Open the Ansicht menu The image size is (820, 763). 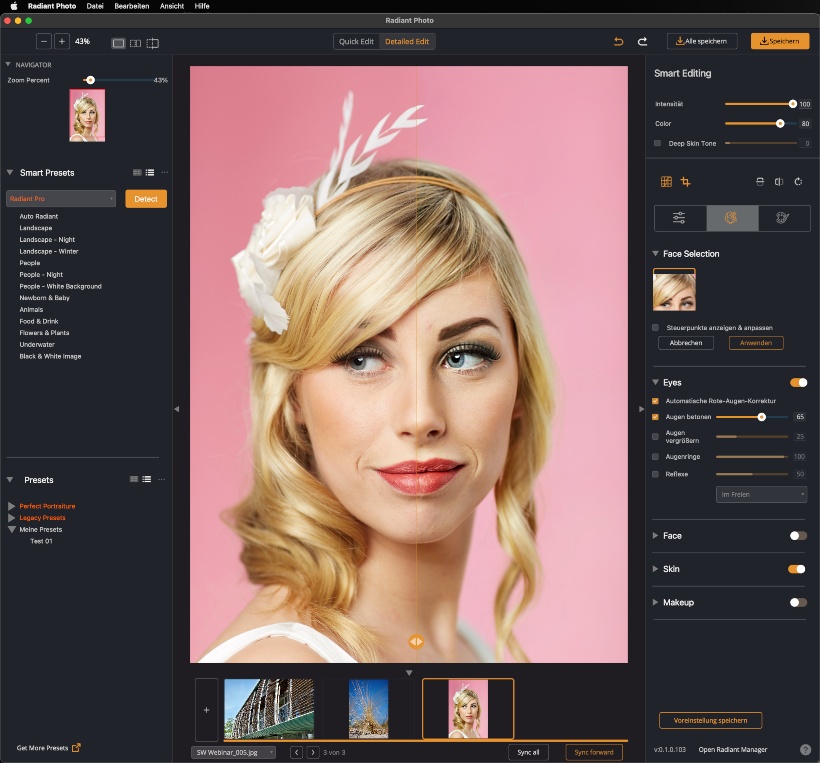tap(172, 6)
